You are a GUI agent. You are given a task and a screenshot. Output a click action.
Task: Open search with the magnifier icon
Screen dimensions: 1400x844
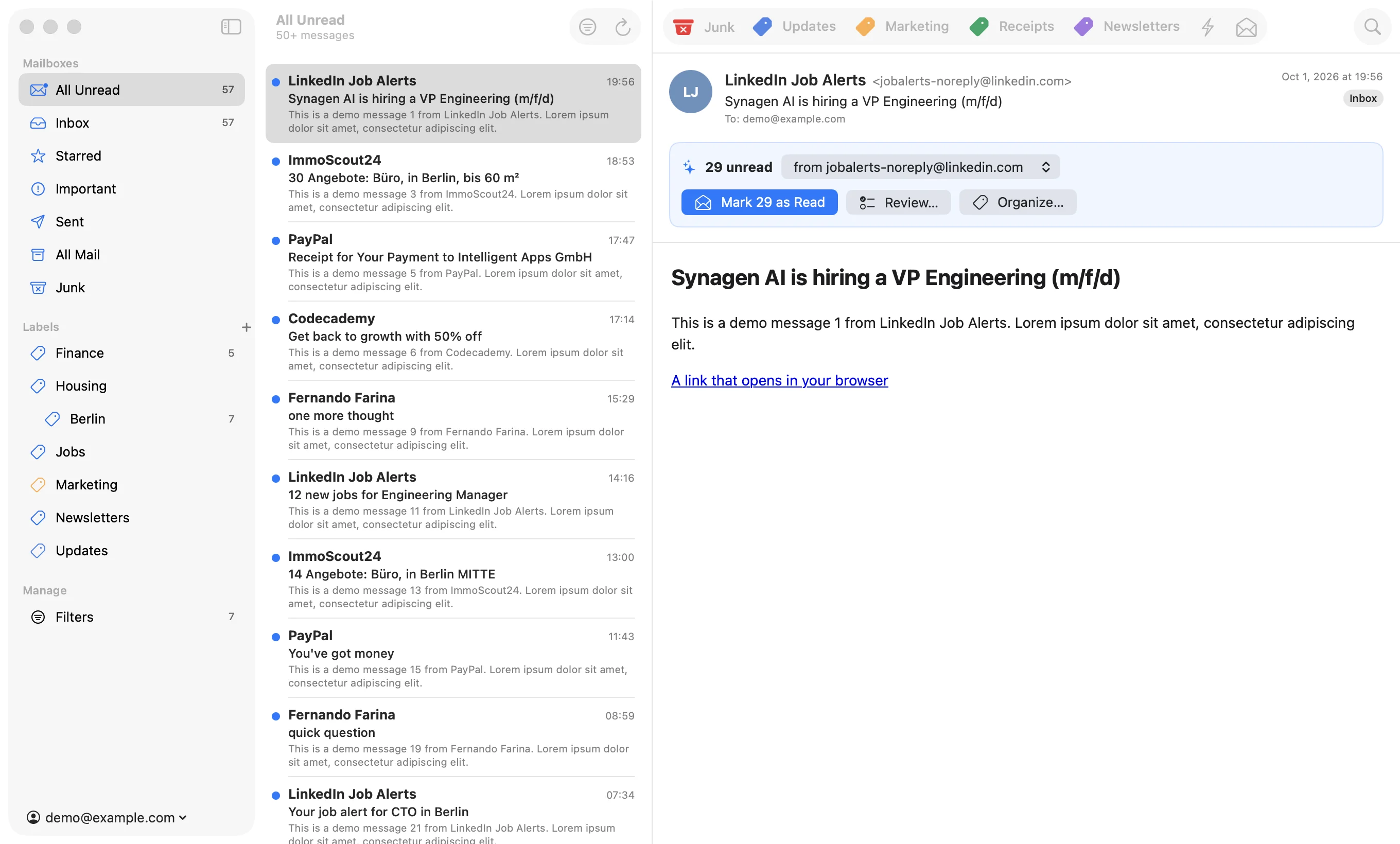(x=1372, y=27)
